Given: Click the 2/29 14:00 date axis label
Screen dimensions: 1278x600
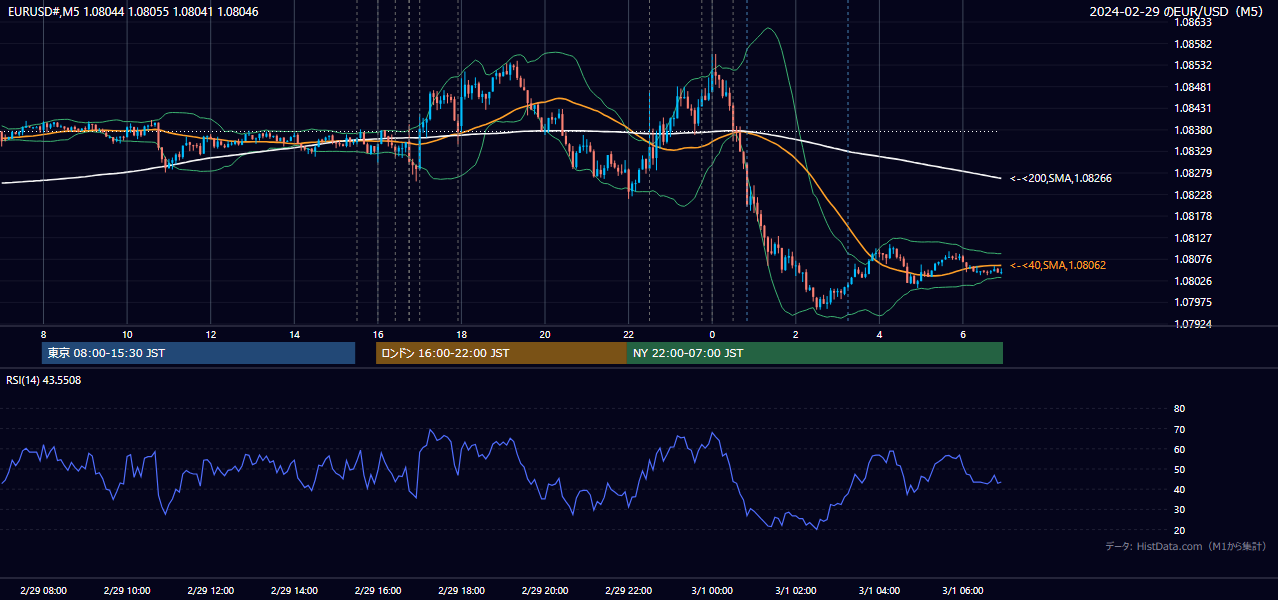Looking at the screenshot, I should click(x=294, y=591).
